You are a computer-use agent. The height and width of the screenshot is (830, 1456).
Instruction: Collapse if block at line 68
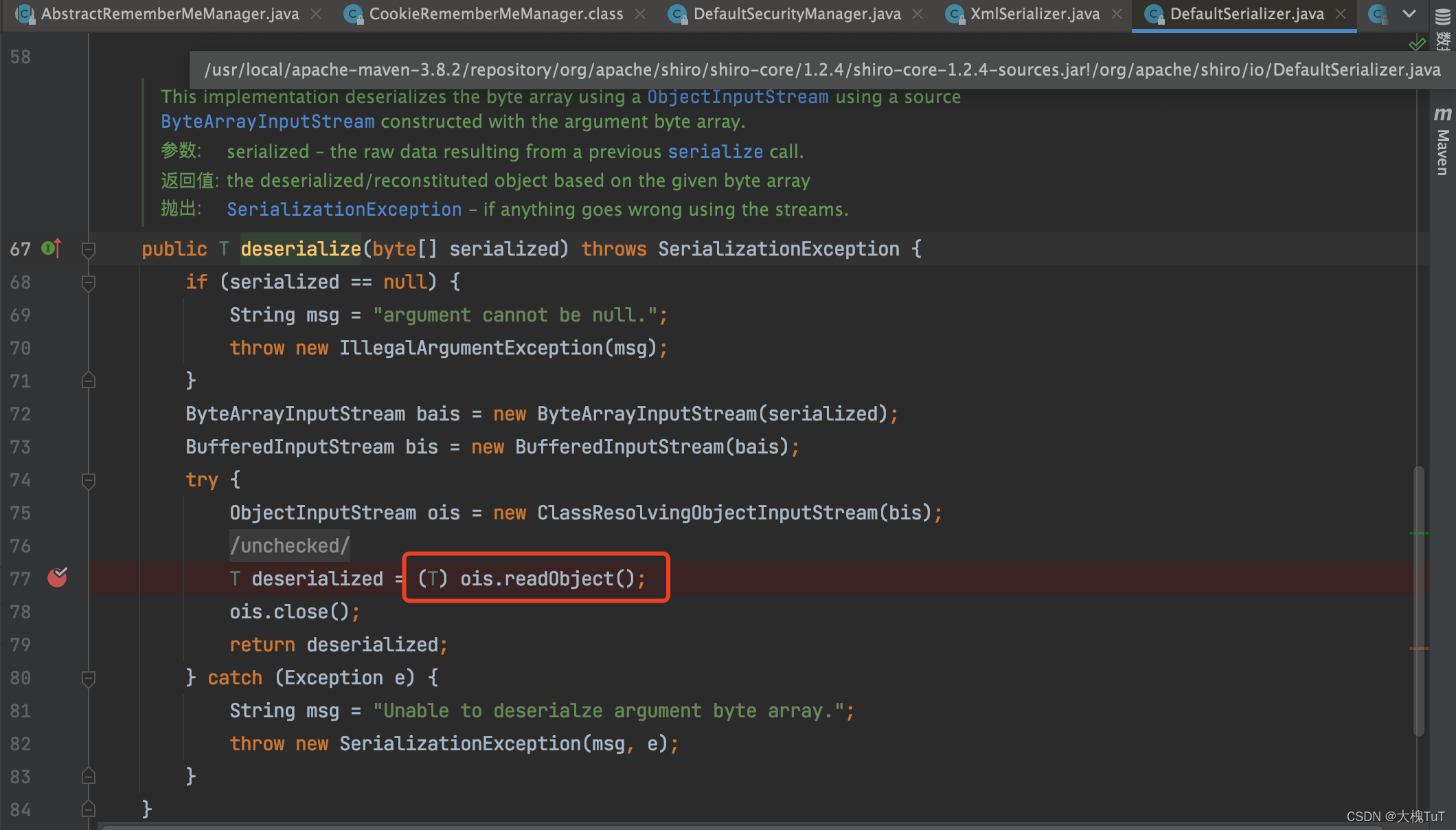click(89, 282)
